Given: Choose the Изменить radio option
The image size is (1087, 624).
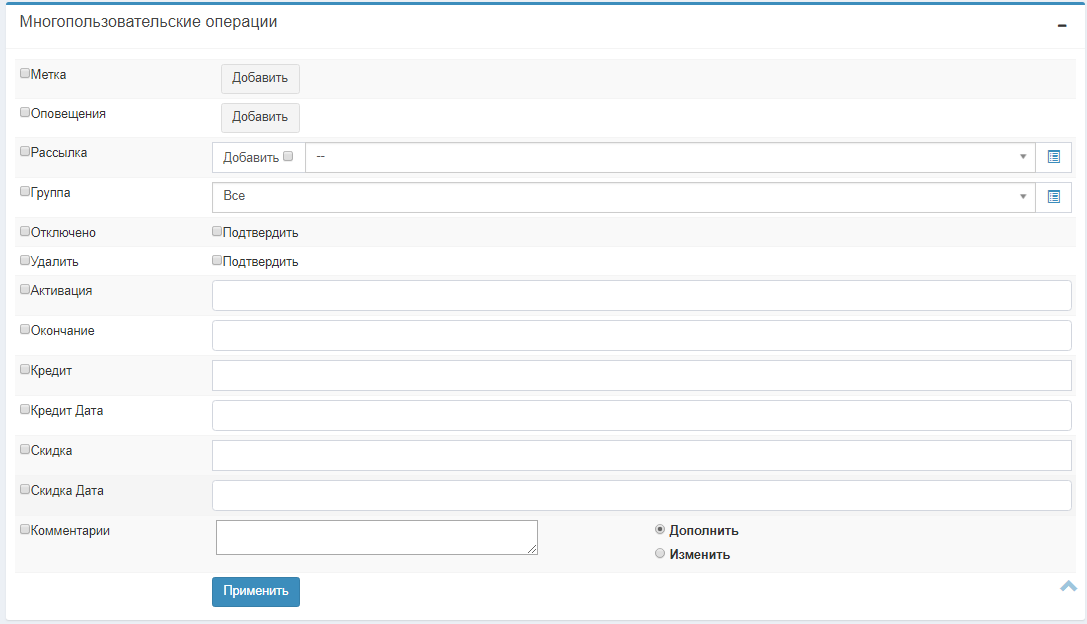Looking at the screenshot, I should (660, 553).
